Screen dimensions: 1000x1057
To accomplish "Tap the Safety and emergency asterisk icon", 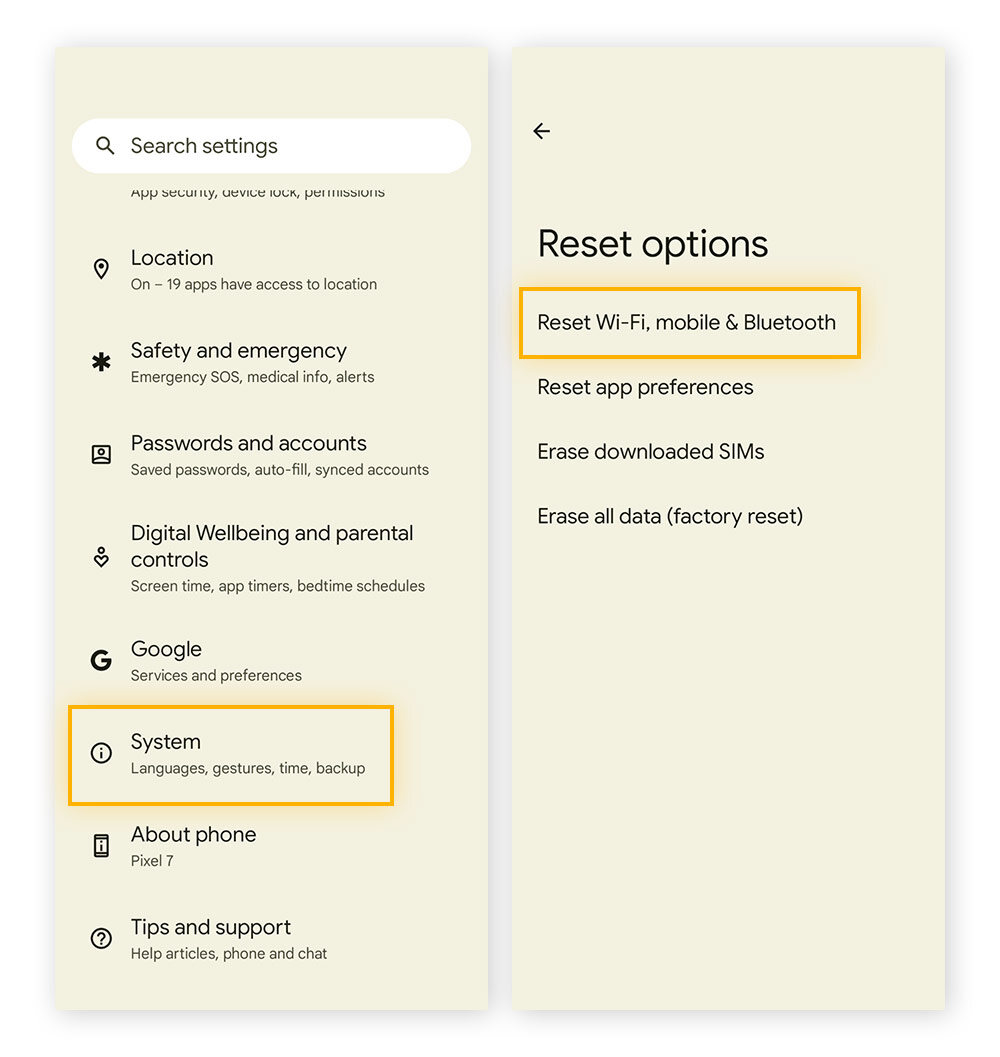I will click(101, 362).
